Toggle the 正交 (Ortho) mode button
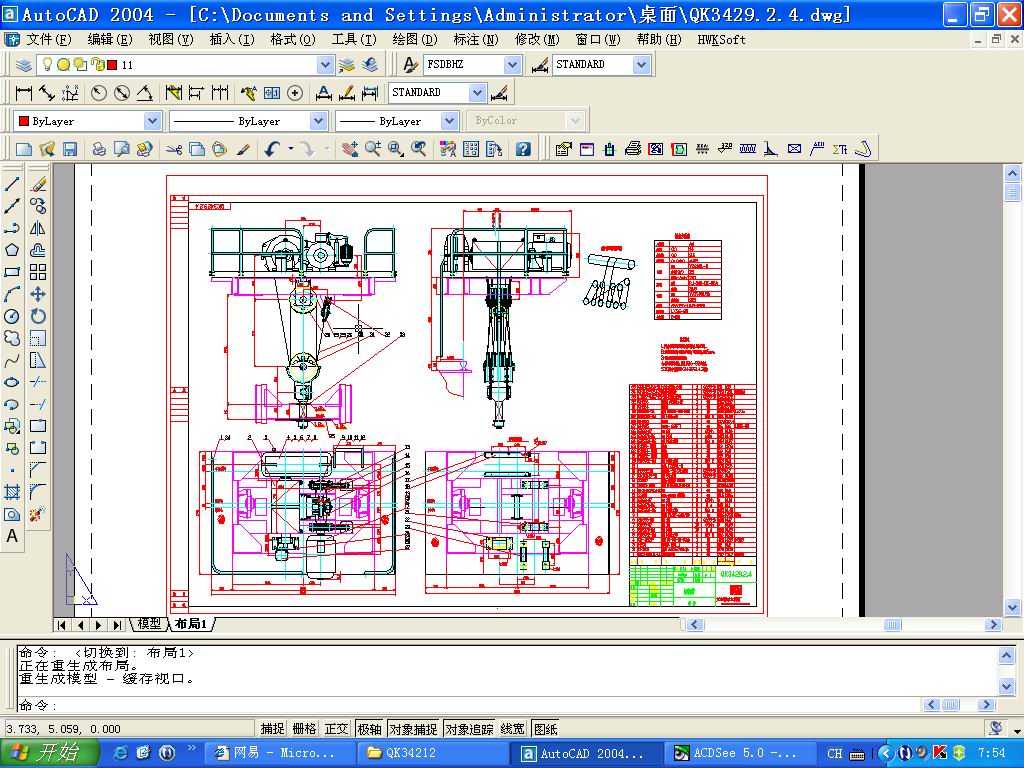This screenshot has height=768, width=1024. [336, 729]
